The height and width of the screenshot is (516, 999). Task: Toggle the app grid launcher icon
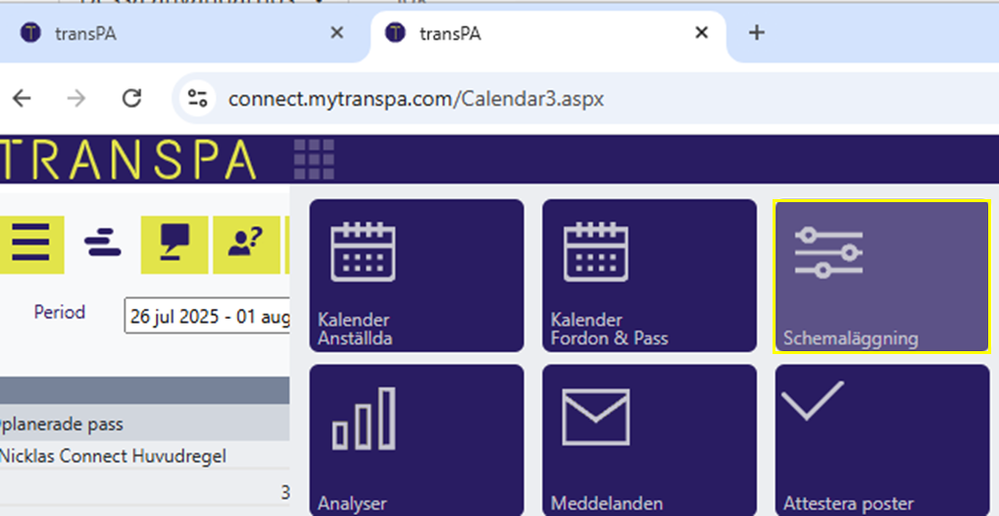(314, 159)
